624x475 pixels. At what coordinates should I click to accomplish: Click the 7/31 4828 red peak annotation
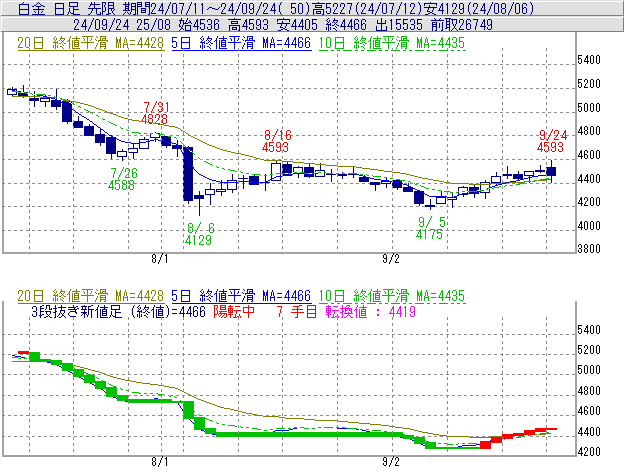pos(155,113)
